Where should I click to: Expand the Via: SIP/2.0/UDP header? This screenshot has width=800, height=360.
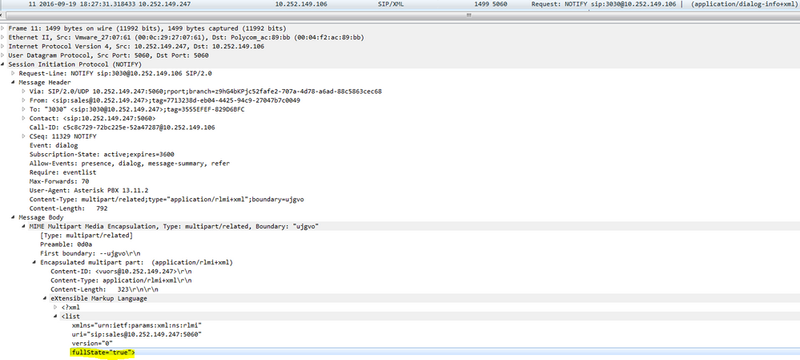24,91
